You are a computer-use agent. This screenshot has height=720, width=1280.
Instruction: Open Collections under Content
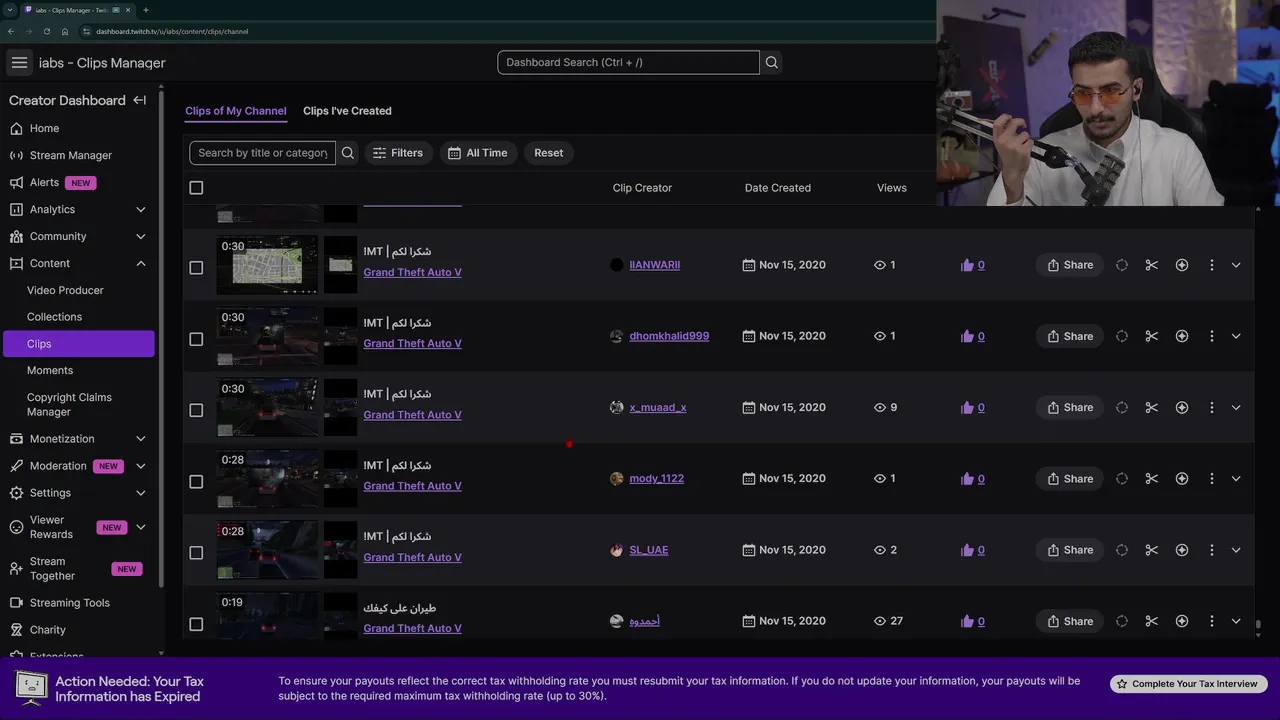click(x=54, y=317)
